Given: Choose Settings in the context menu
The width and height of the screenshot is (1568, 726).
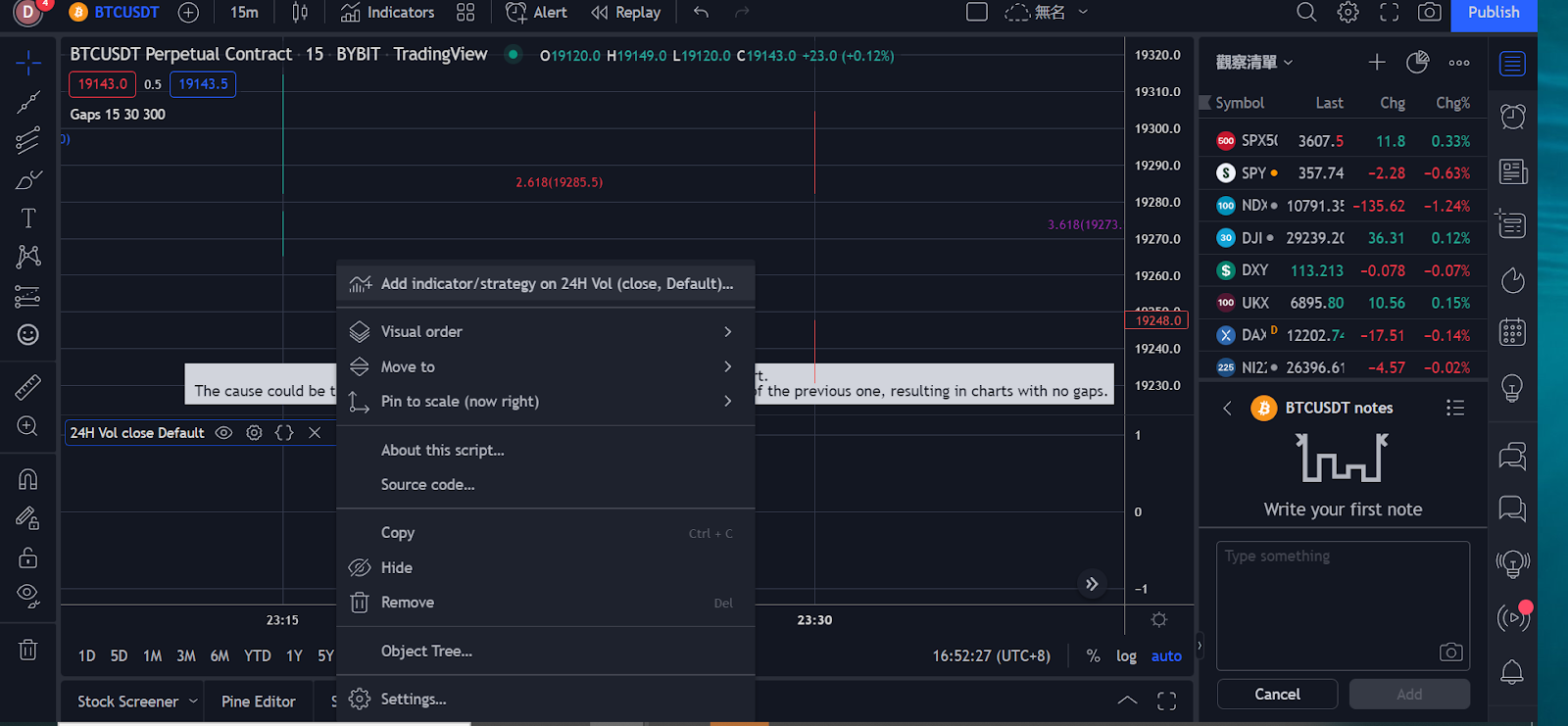Looking at the screenshot, I should (413, 700).
